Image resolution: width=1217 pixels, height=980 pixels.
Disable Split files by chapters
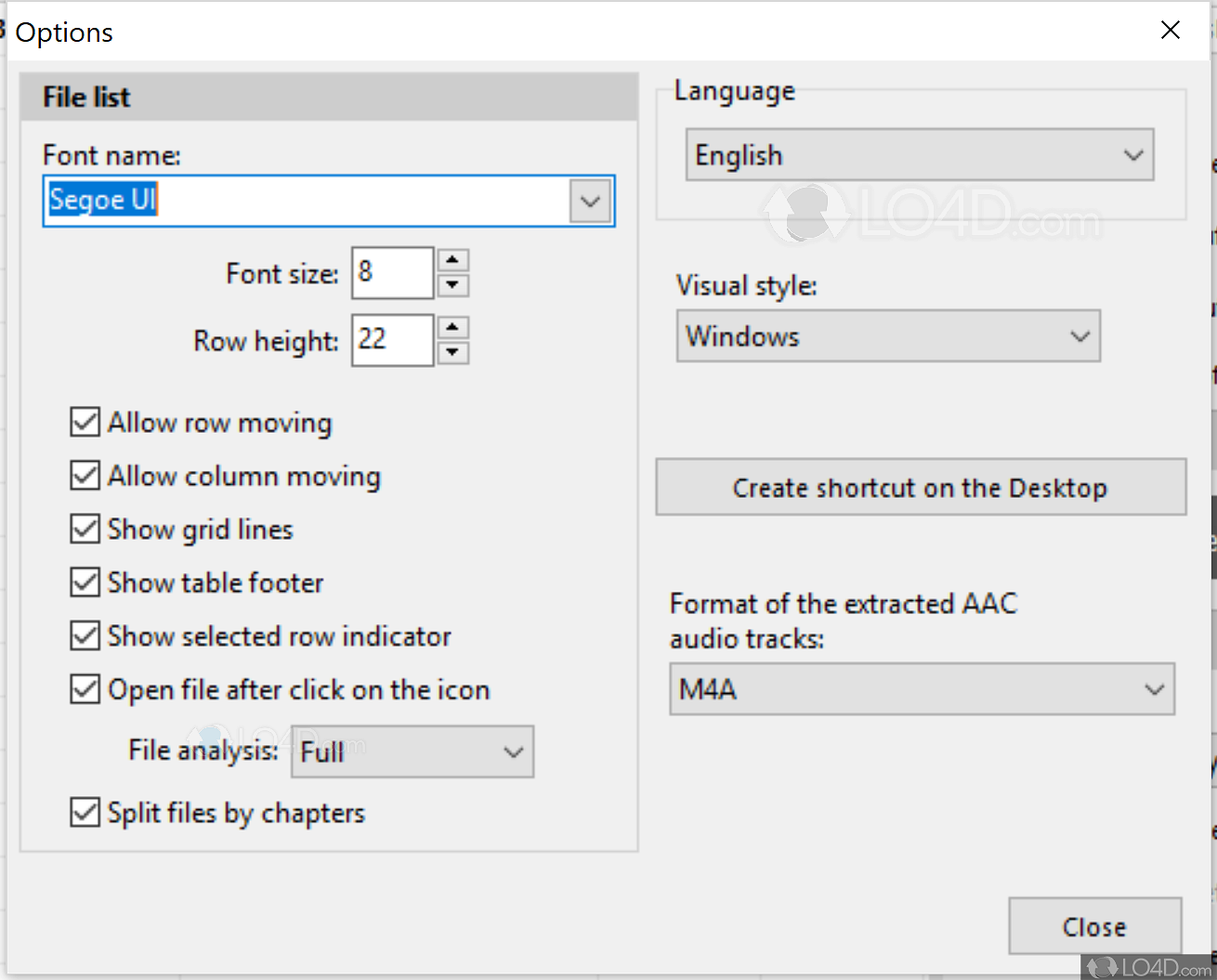click(x=85, y=812)
